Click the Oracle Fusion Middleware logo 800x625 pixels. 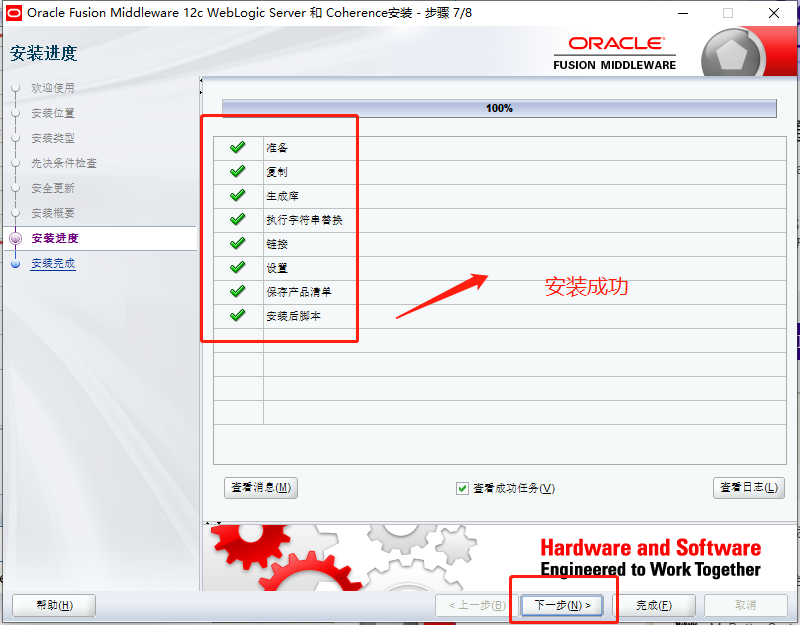(x=615, y=53)
